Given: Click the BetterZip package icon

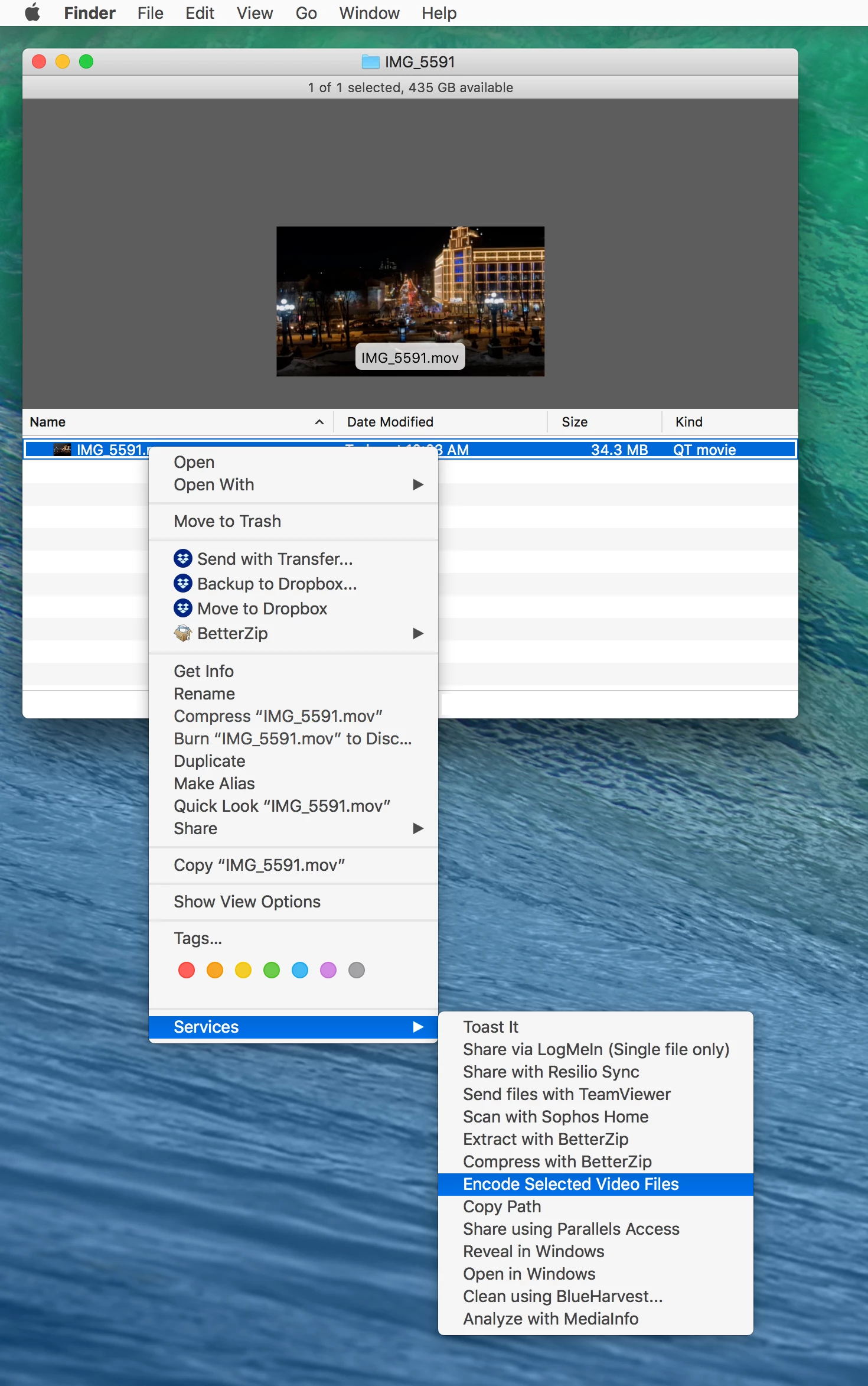Looking at the screenshot, I should [183, 633].
